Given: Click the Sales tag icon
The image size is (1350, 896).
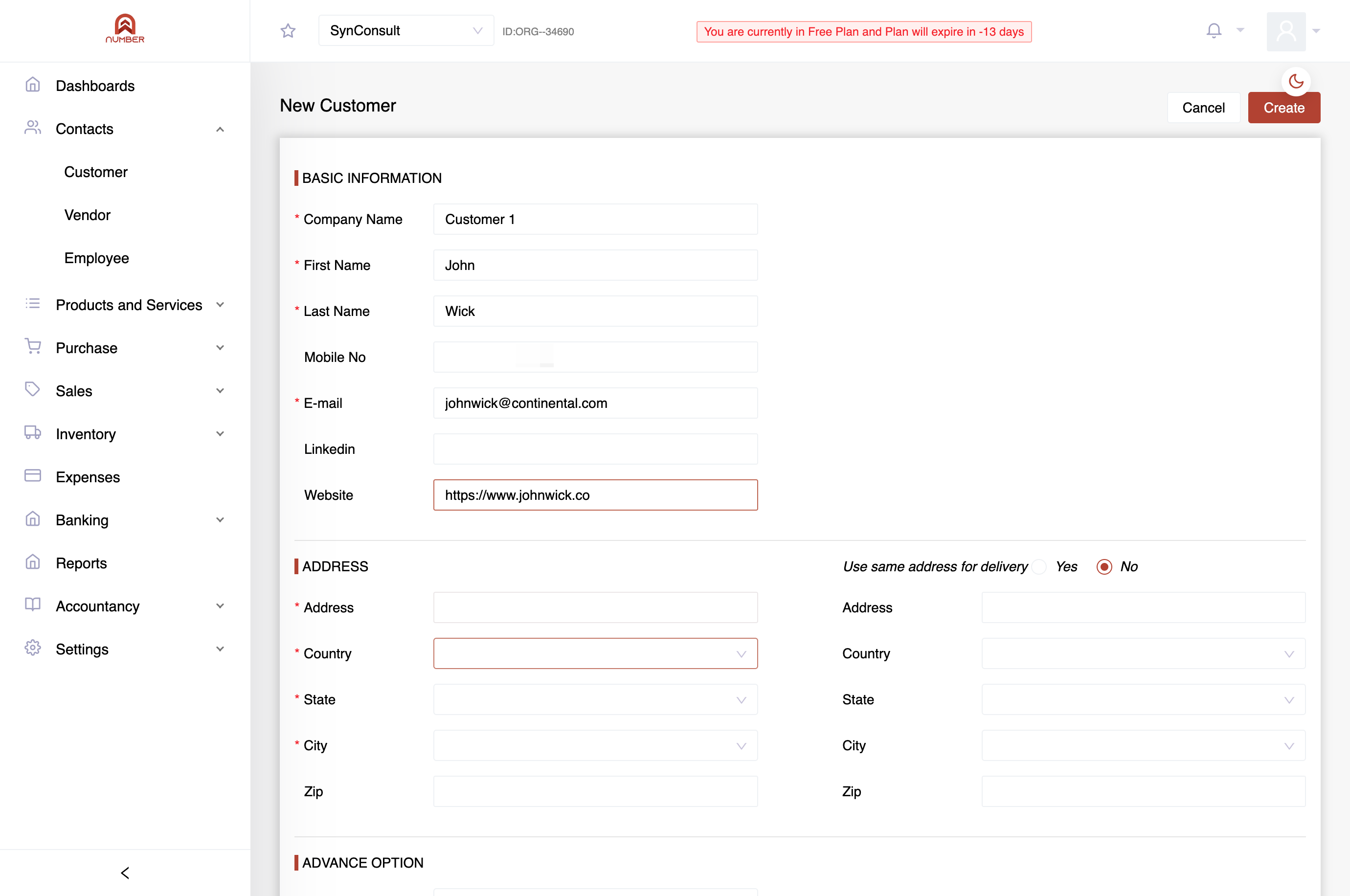Looking at the screenshot, I should [33, 390].
